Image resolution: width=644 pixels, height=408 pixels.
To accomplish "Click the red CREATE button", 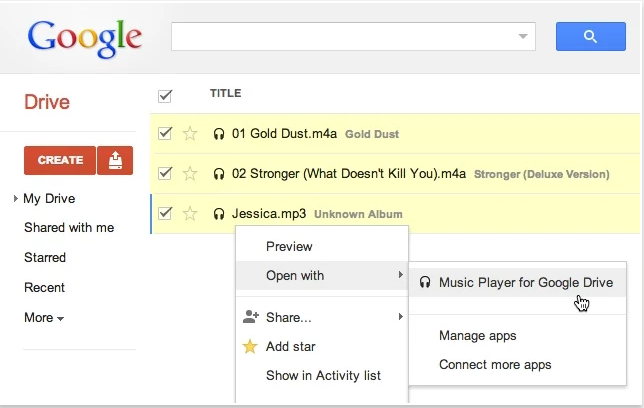I will click(60, 160).
